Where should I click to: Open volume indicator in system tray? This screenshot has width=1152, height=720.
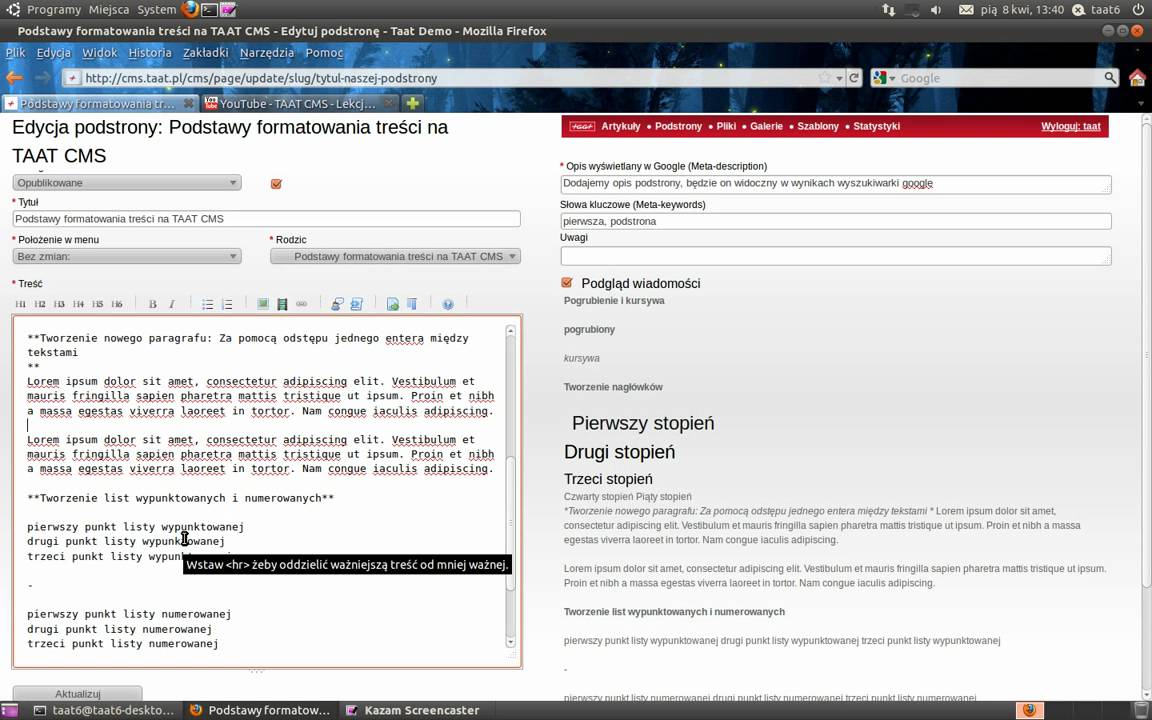tap(935, 10)
